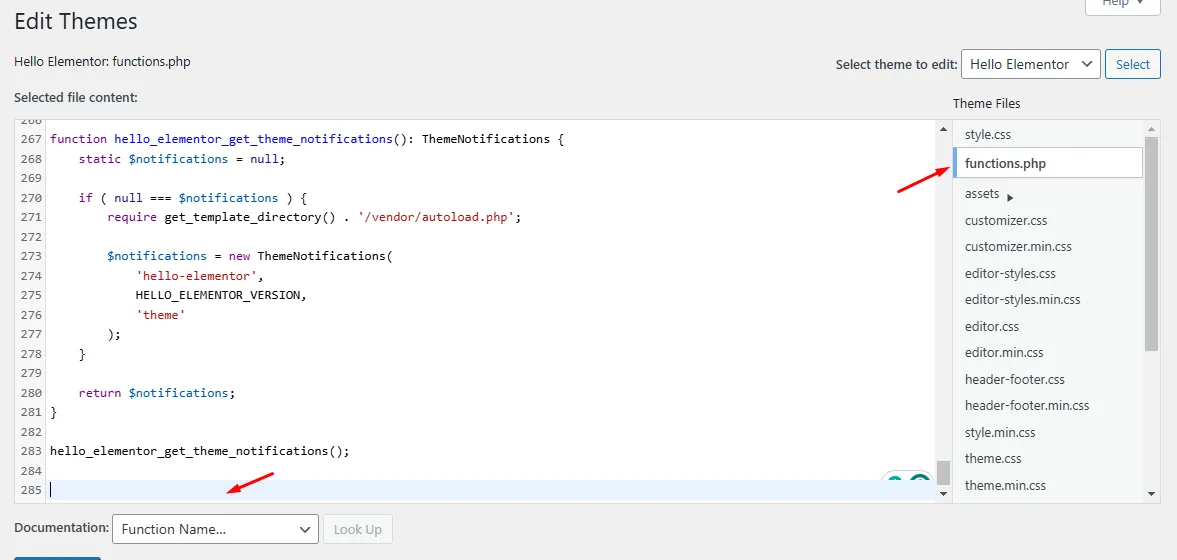Click Theme Files scroll down arrow

pyautogui.click(x=1151, y=494)
